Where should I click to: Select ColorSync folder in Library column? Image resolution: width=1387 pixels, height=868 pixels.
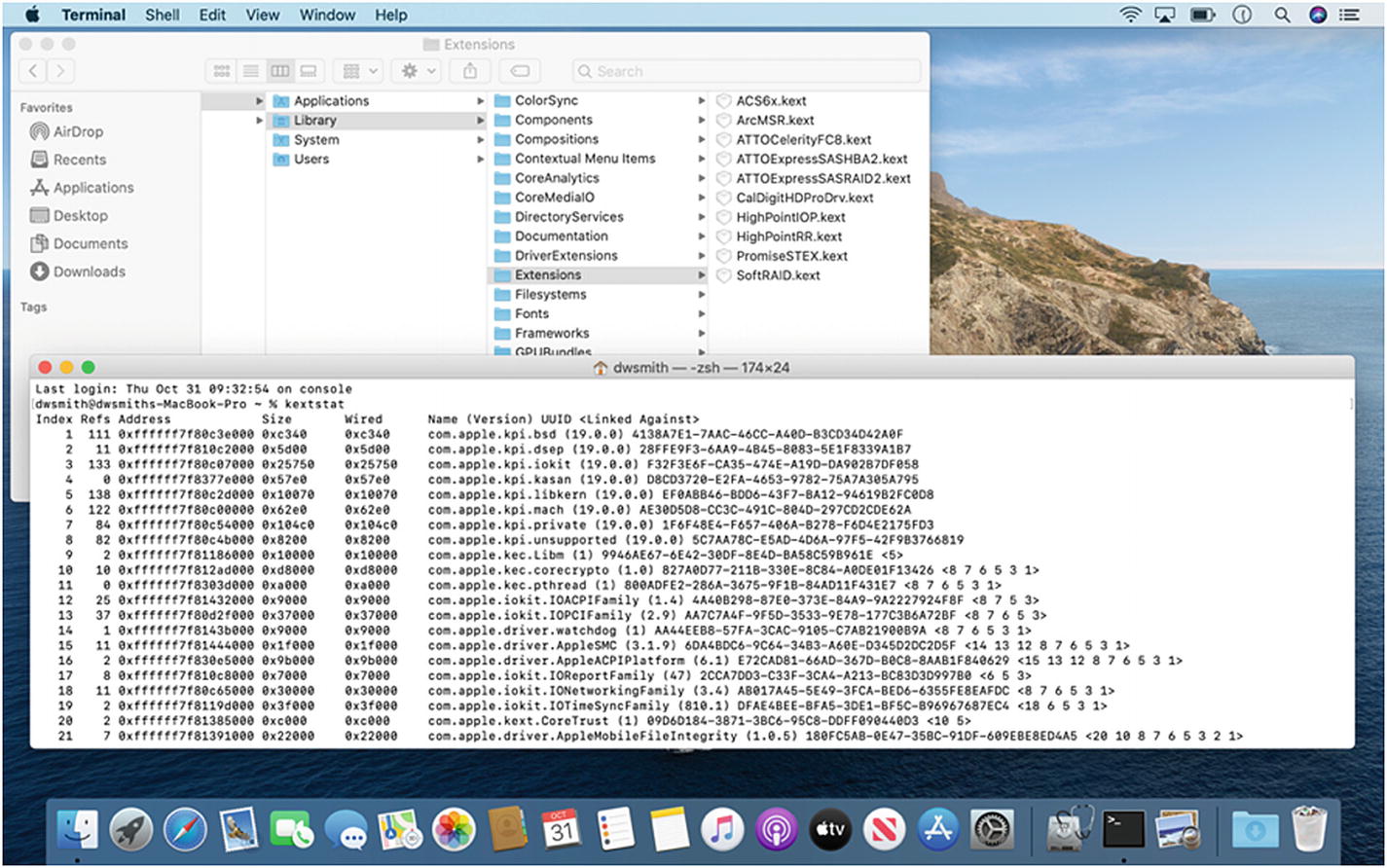[599, 100]
